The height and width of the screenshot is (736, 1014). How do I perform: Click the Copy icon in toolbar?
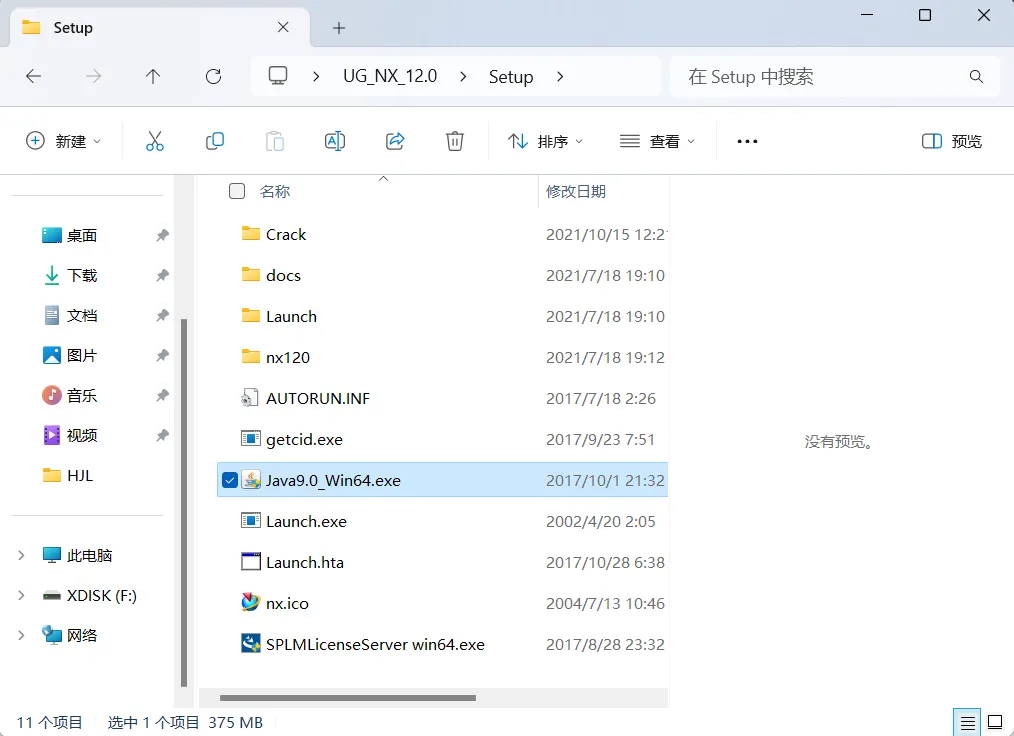click(215, 141)
